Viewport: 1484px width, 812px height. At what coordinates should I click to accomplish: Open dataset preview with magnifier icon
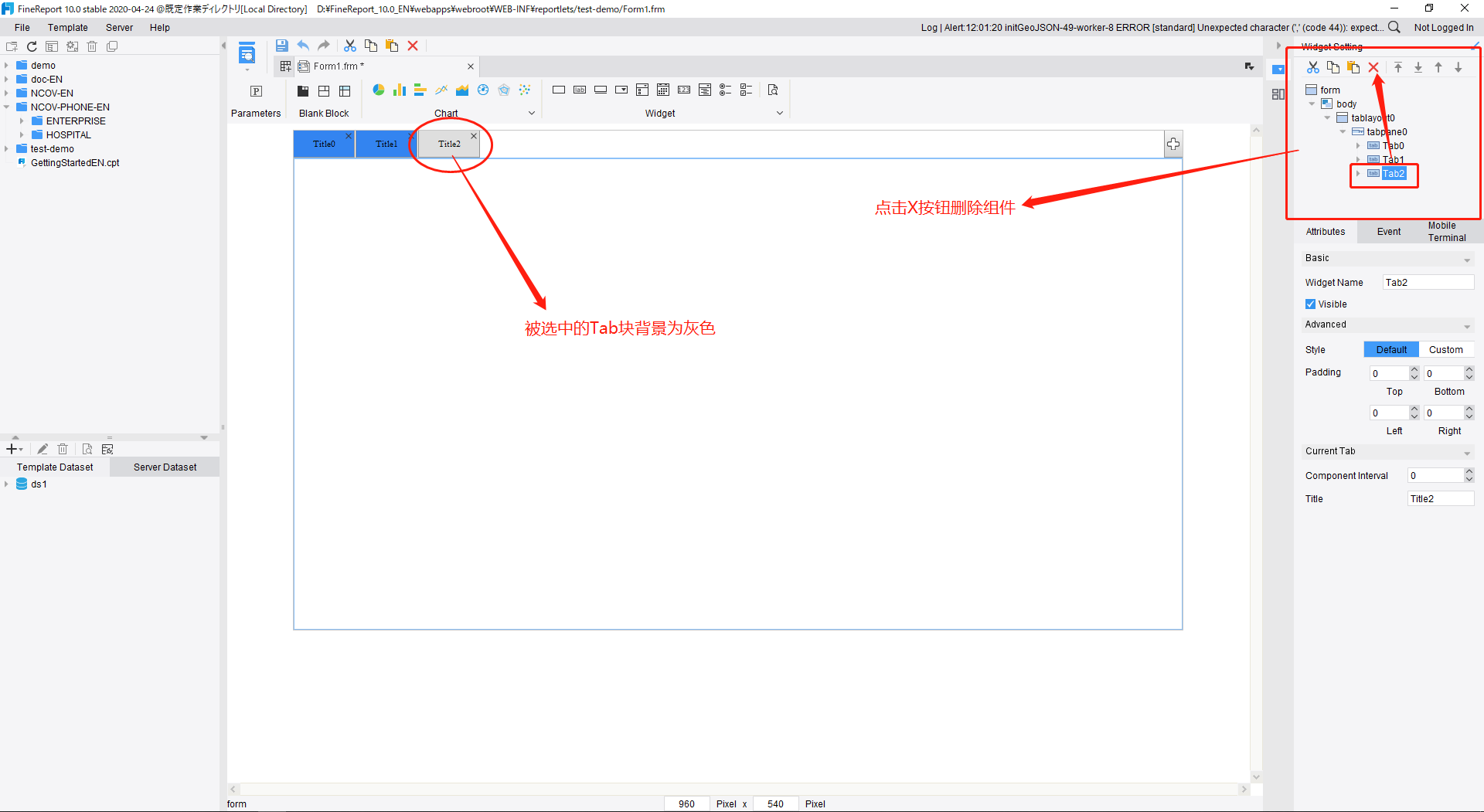point(87,449)
